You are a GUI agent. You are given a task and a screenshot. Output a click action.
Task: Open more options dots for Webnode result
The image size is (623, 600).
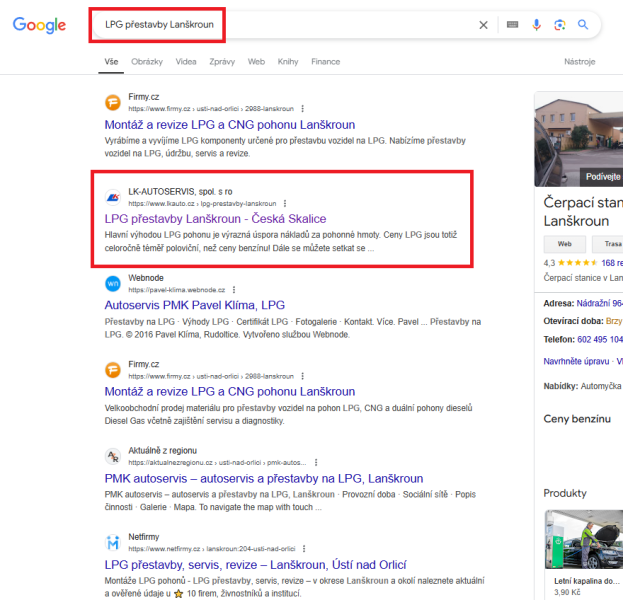click(x=234, y=290)
